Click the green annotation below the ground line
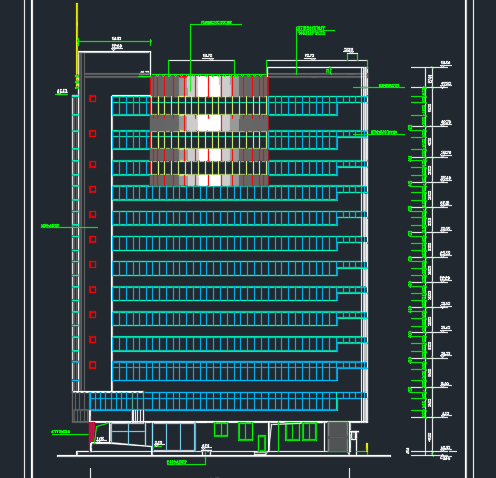 tap(177, 462)
